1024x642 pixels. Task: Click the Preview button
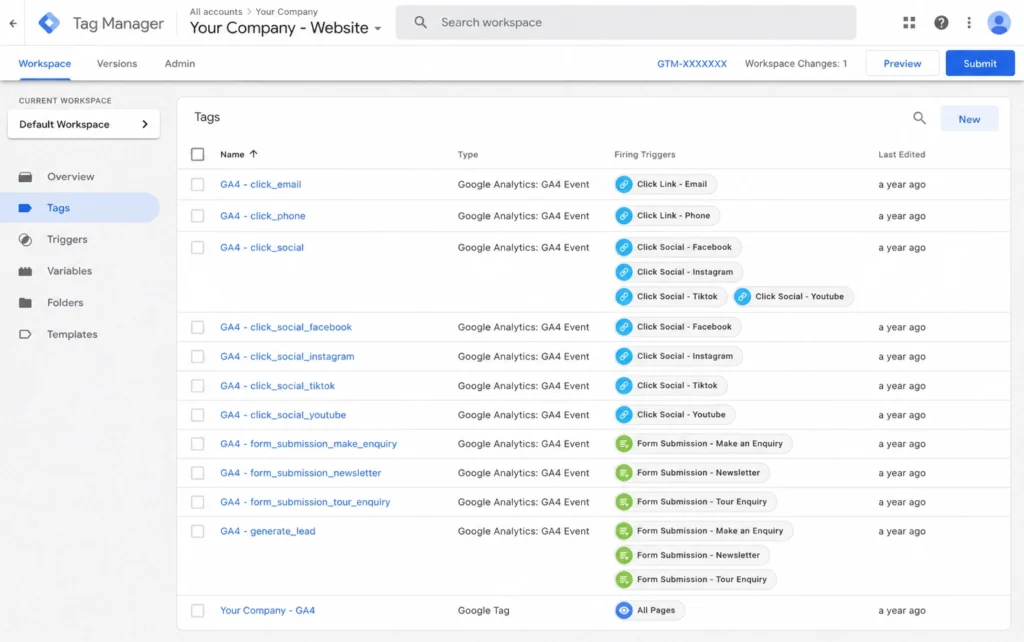point(902,63)
